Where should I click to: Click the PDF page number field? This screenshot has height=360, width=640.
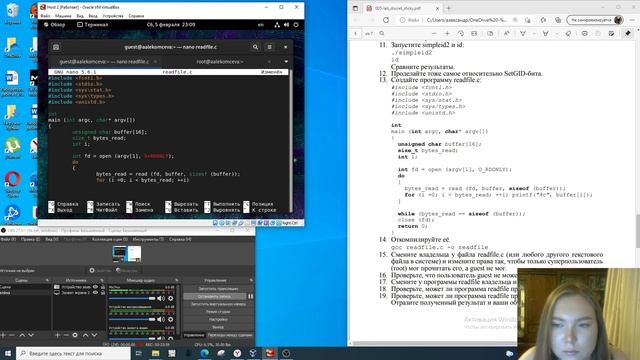pyautogui.click(x=356, y=33)
